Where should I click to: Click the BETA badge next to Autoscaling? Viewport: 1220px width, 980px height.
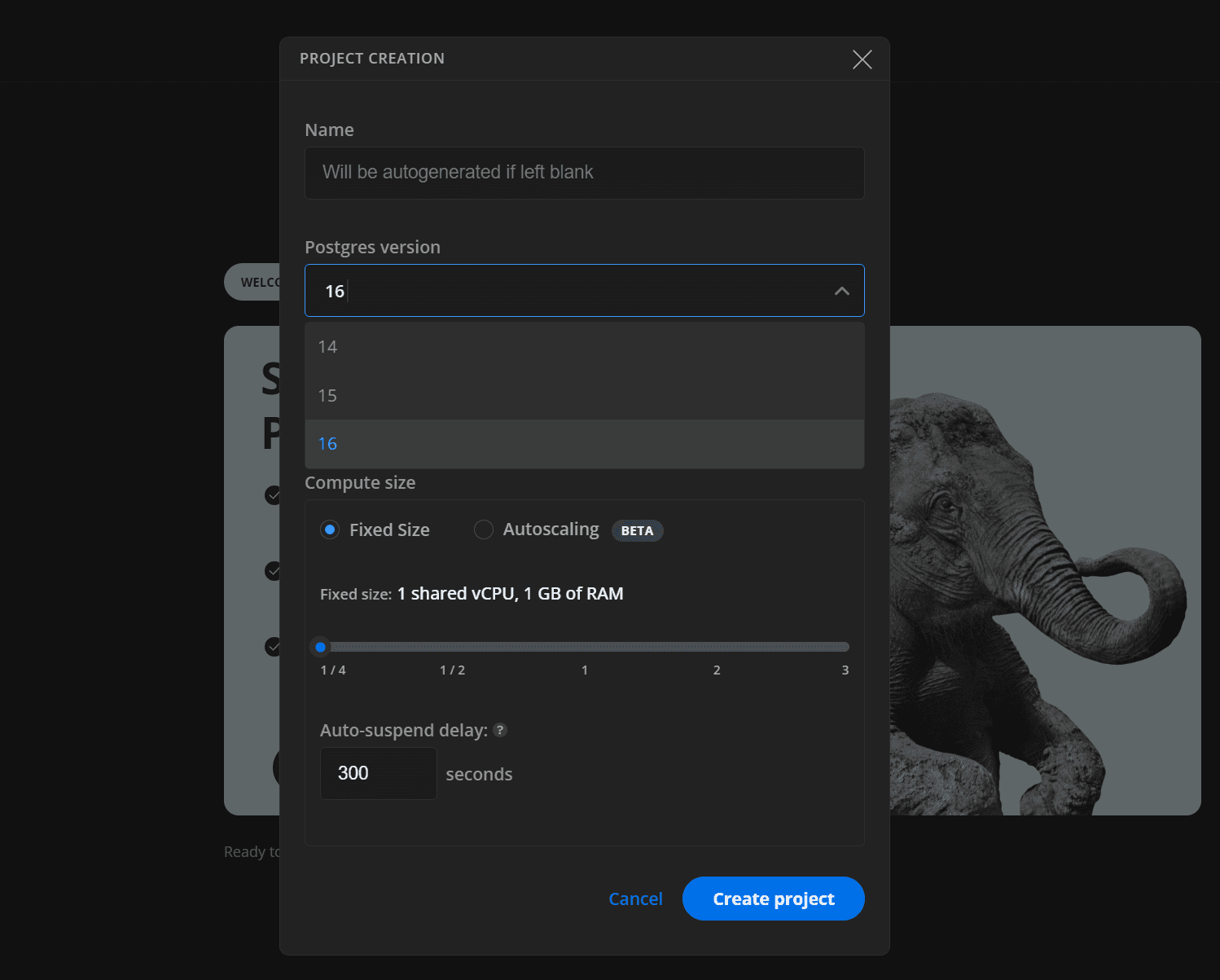tap(637, 530)
